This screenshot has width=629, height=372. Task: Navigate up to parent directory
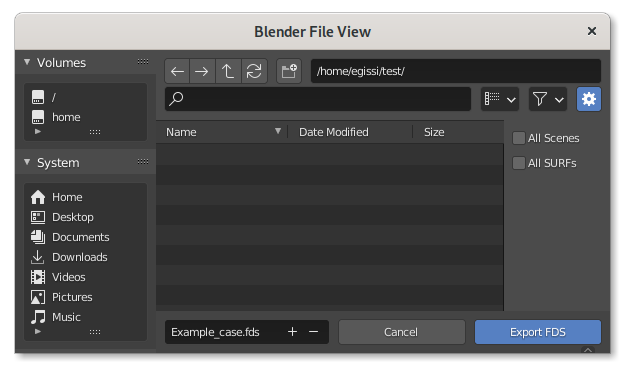tap(228, 71)
